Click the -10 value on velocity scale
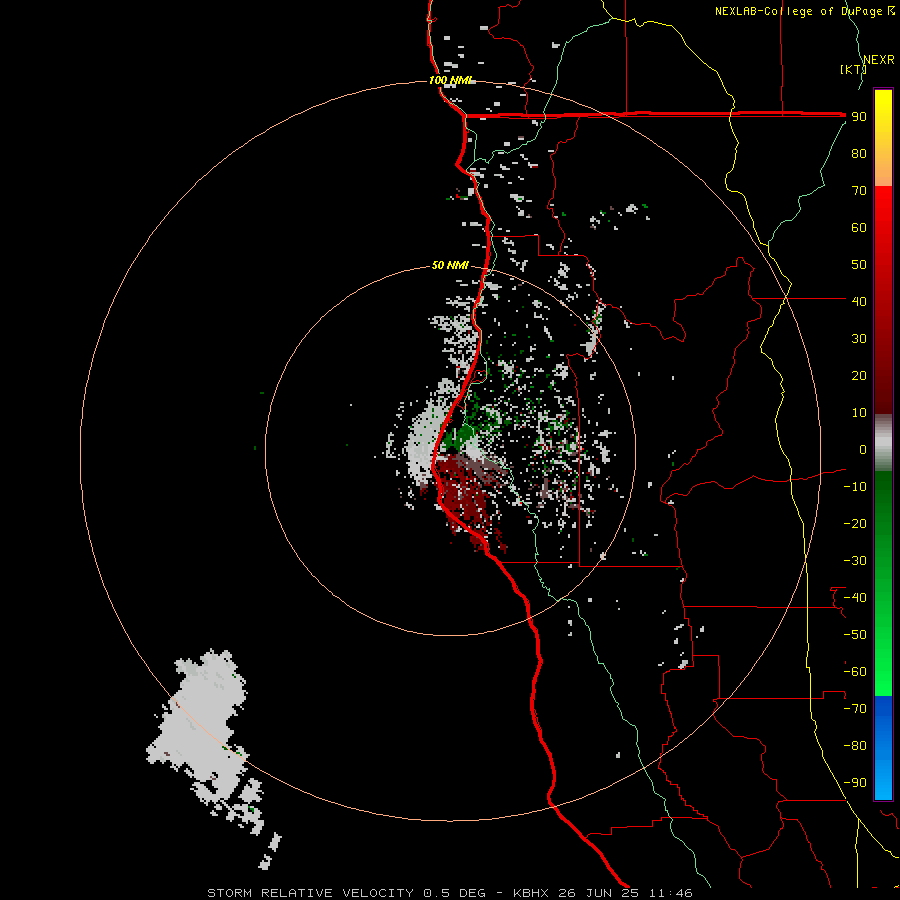This screenshot has height=900, width=900. coord(855,487)
